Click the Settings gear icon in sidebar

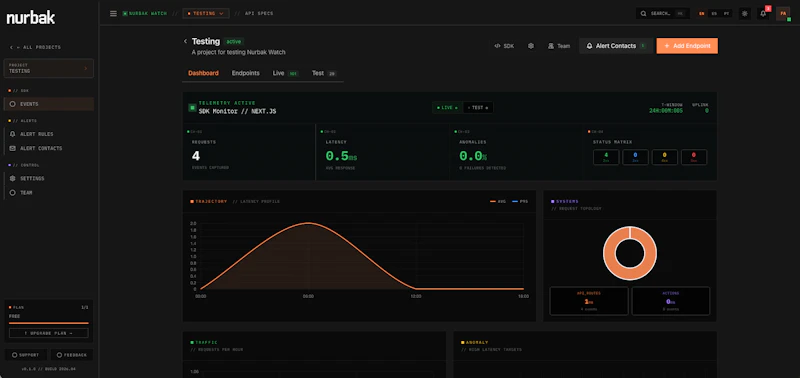click(13, 179)
